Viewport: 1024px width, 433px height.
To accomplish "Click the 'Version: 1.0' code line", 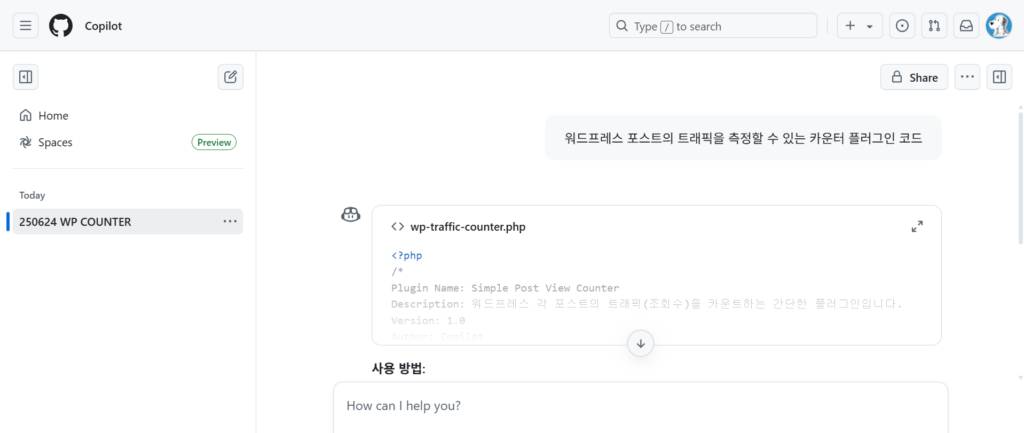I will click(428, 321).
